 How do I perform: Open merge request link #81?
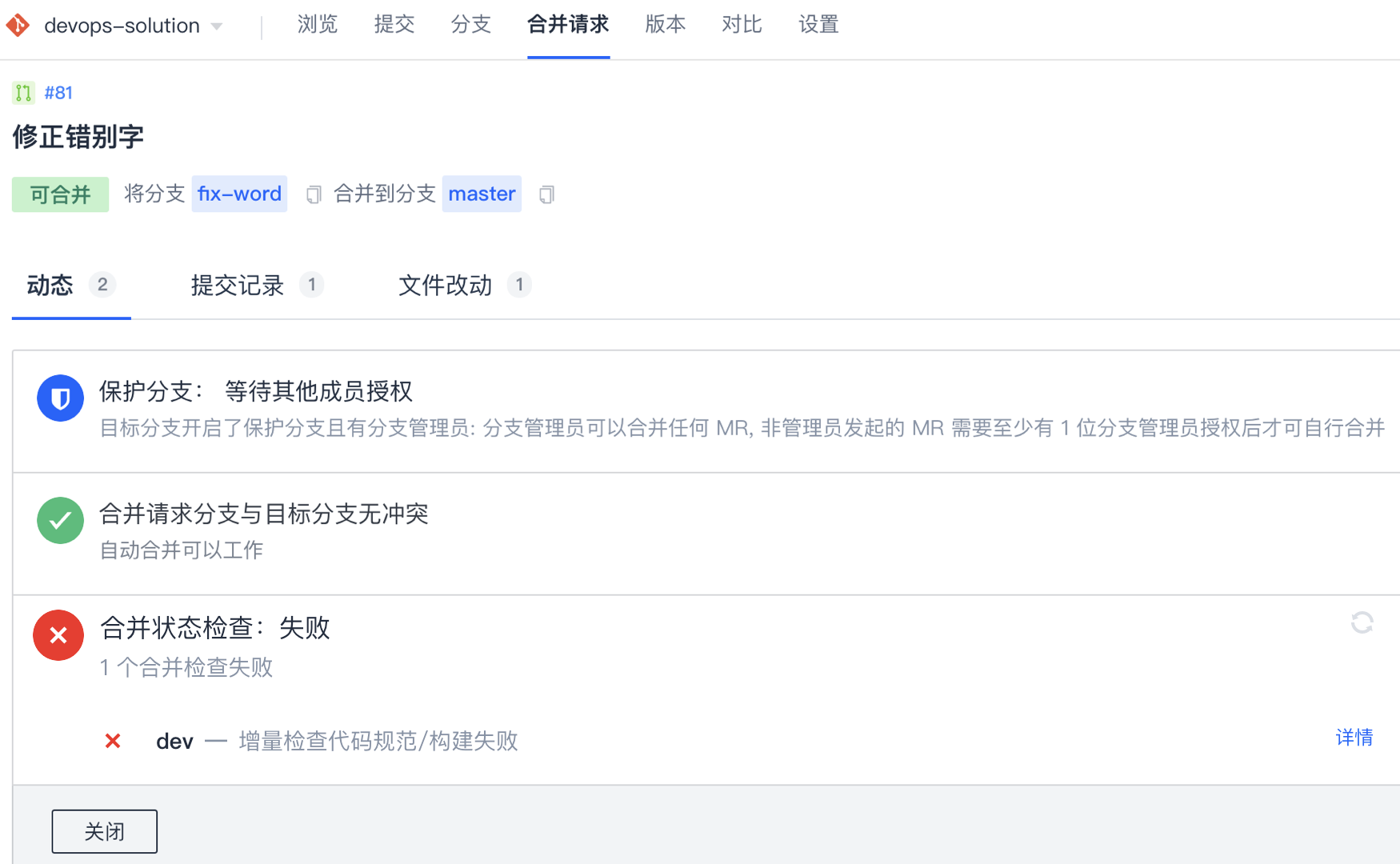click(x=58, y=93)
